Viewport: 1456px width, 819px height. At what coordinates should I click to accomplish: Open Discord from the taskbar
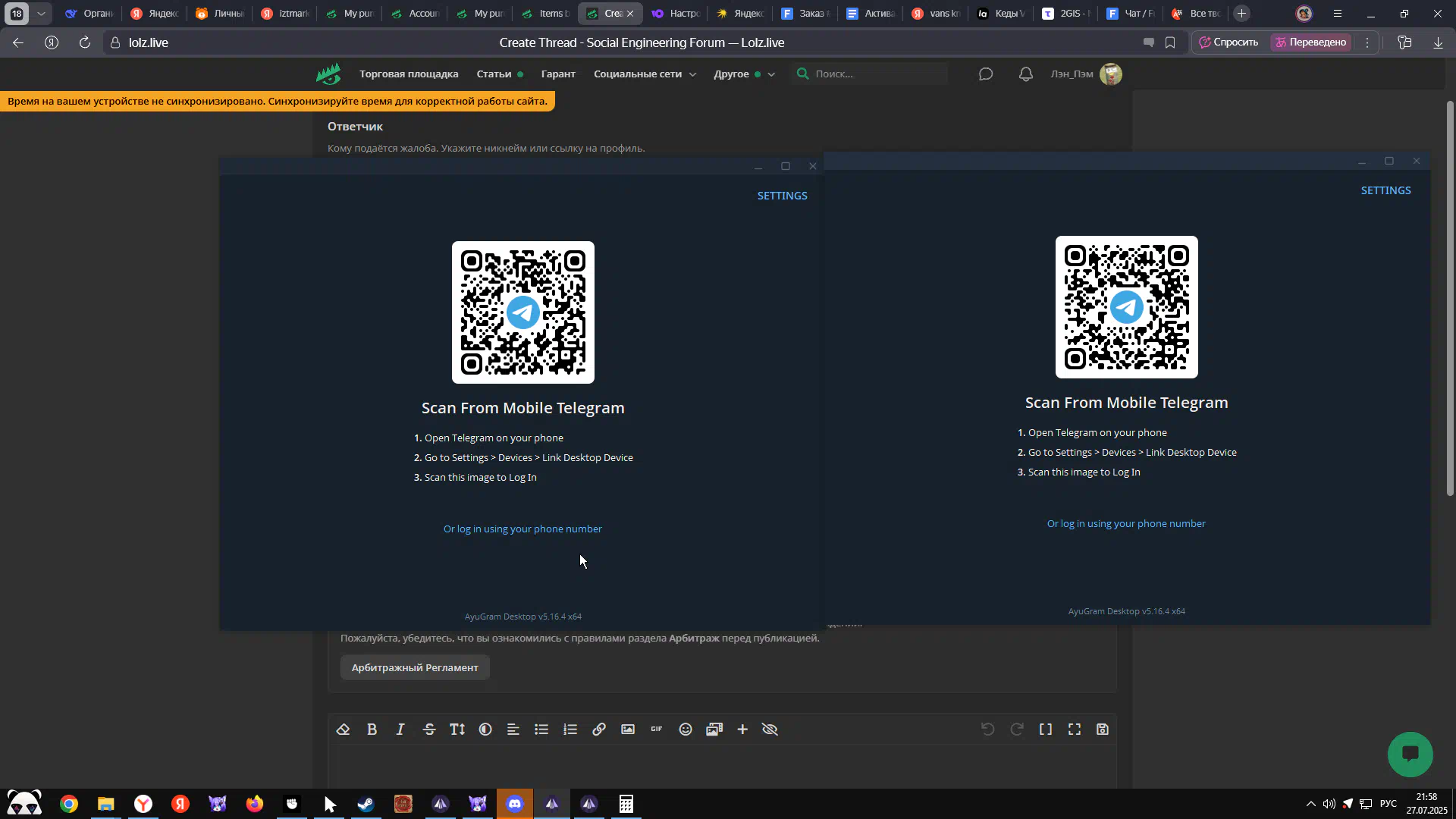(x=515, y=804)
